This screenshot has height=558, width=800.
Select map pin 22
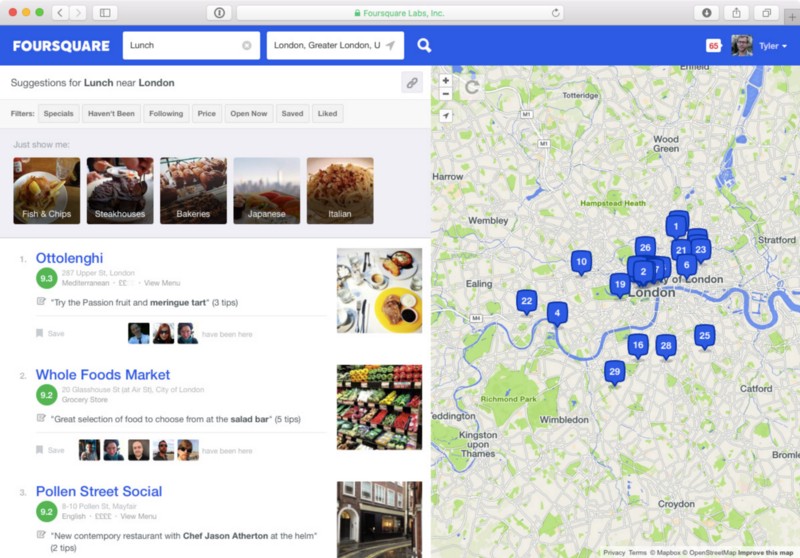coord(527,301)
